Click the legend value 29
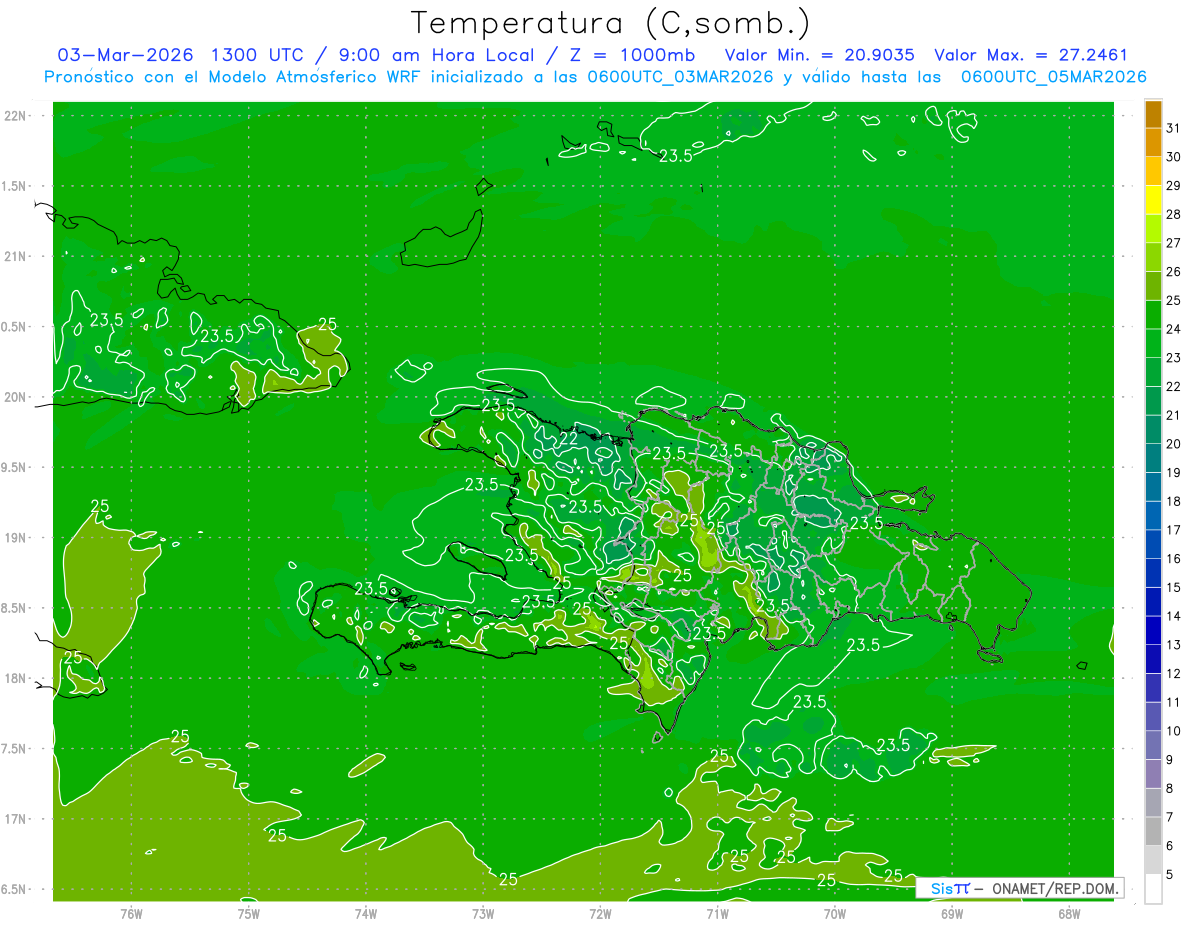 pyautogui.click(x=1173, y=185)
